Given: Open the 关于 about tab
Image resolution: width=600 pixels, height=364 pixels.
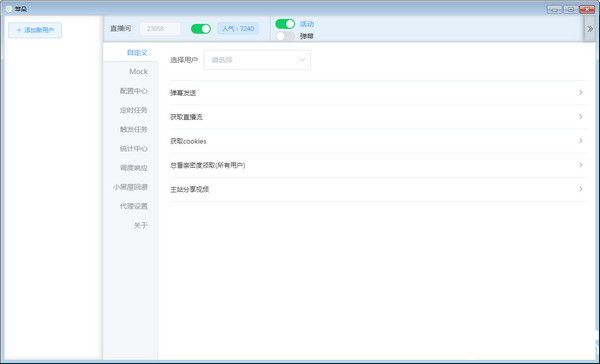Looking at the screenshot, I should pos(140,225).
